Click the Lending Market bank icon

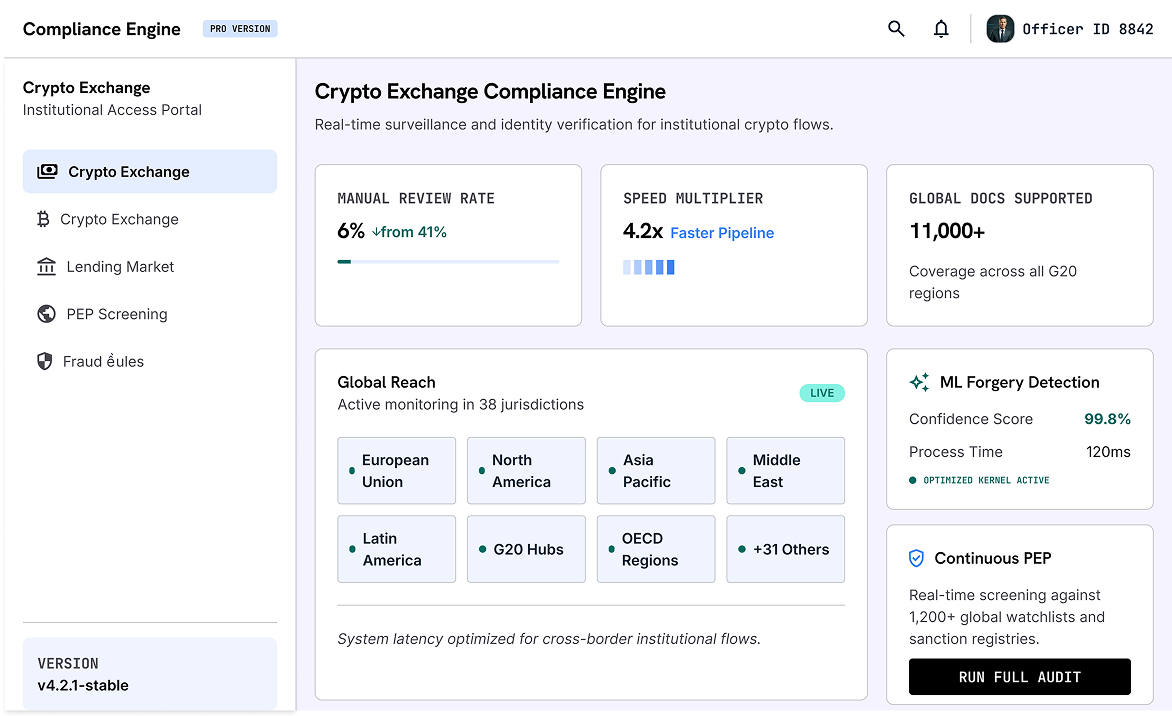(x=46, y=267)
